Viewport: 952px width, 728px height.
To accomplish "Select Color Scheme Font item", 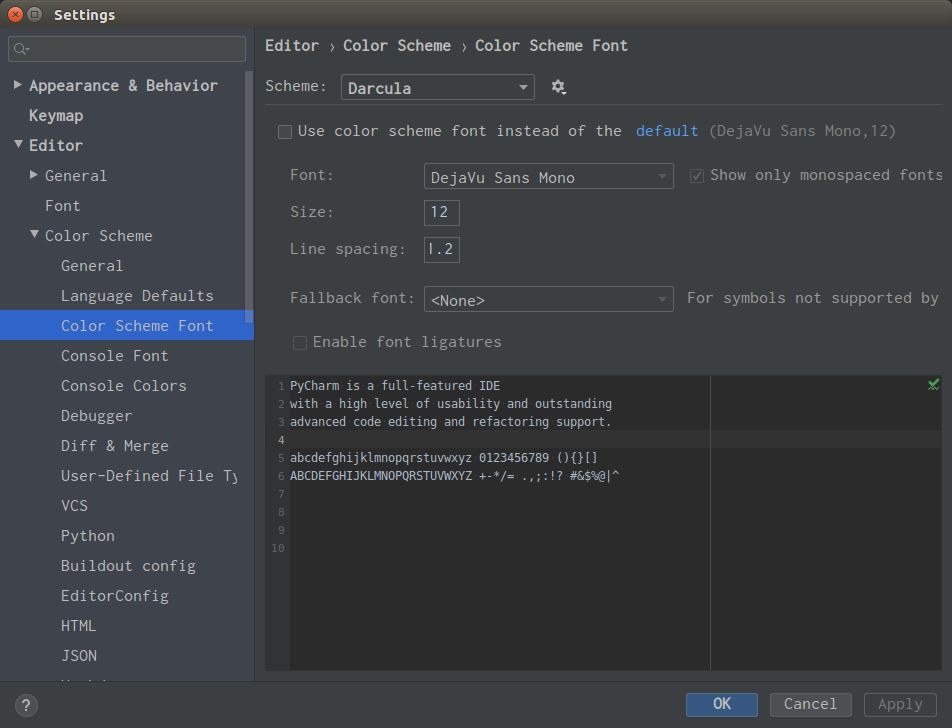I will tap(126, 325).
